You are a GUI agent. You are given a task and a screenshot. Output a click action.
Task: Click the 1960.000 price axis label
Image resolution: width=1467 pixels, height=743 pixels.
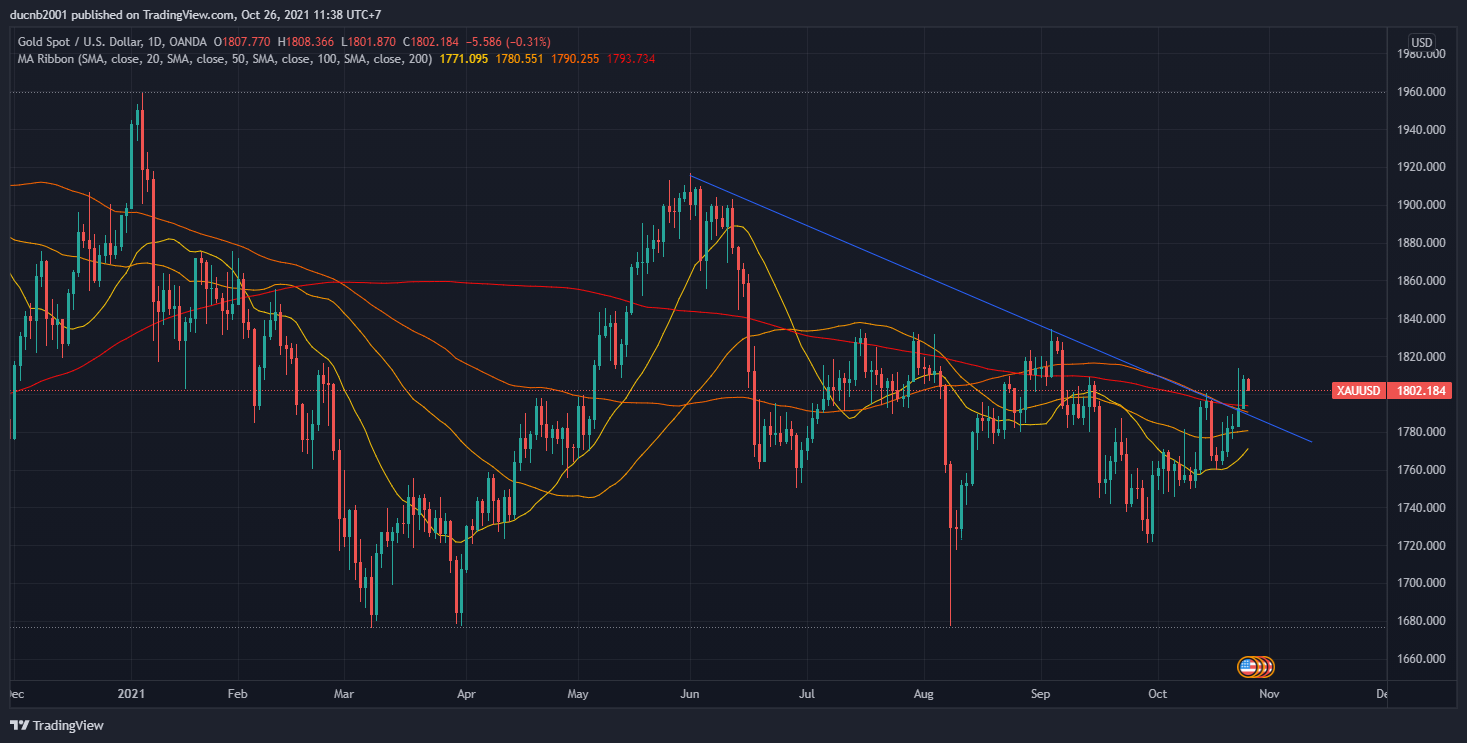(x=1419, y=92)
